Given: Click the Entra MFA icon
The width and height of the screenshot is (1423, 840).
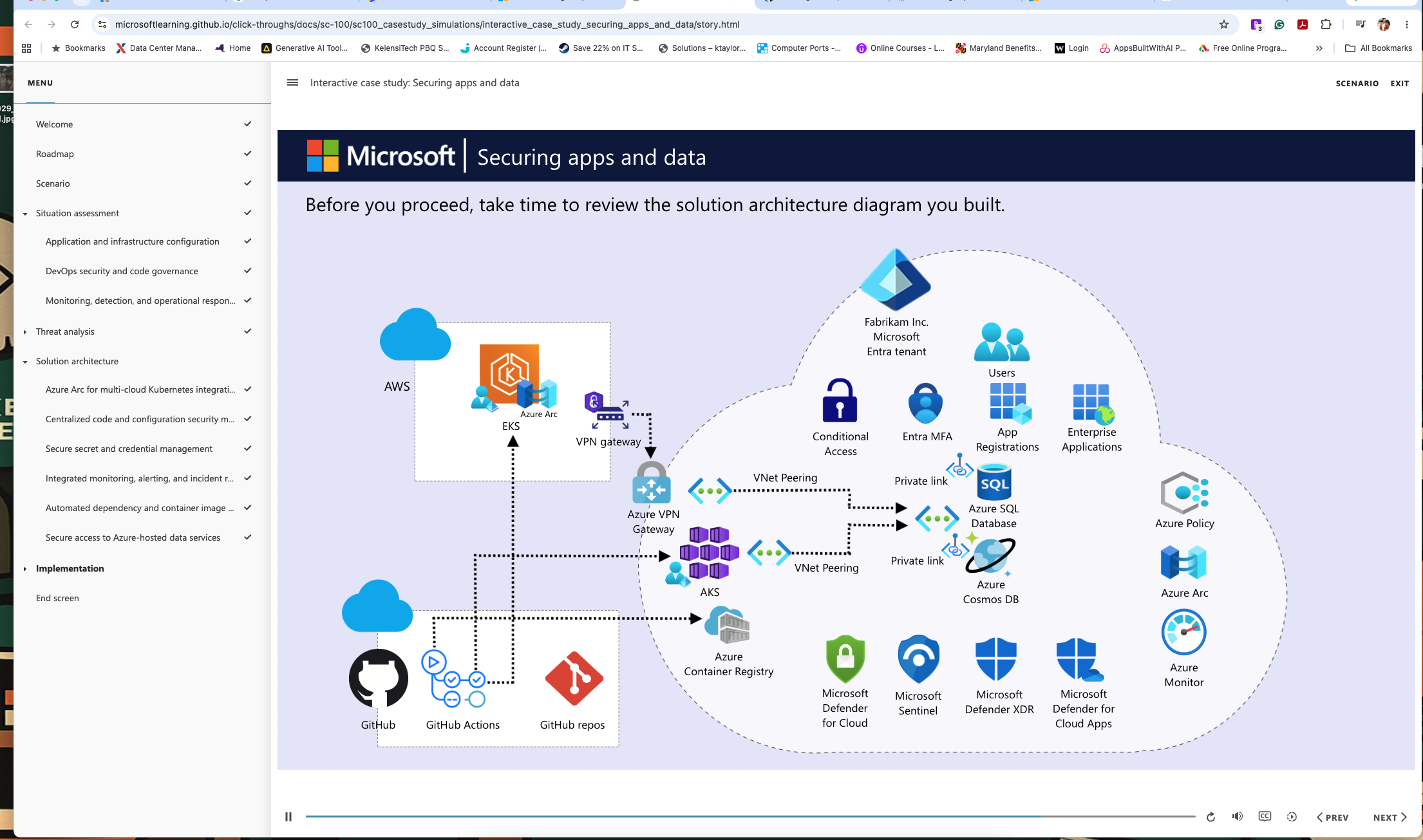Looking at the screenshot, I should [x=926, y=403].
